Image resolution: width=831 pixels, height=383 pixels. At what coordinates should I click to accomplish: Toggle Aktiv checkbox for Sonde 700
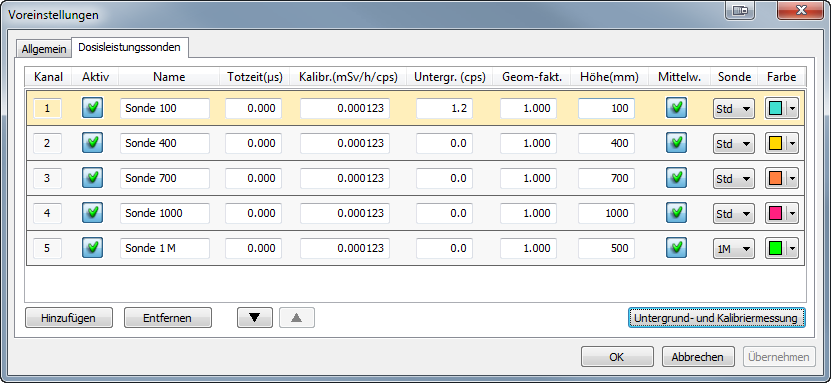click(x=92, y=178)
